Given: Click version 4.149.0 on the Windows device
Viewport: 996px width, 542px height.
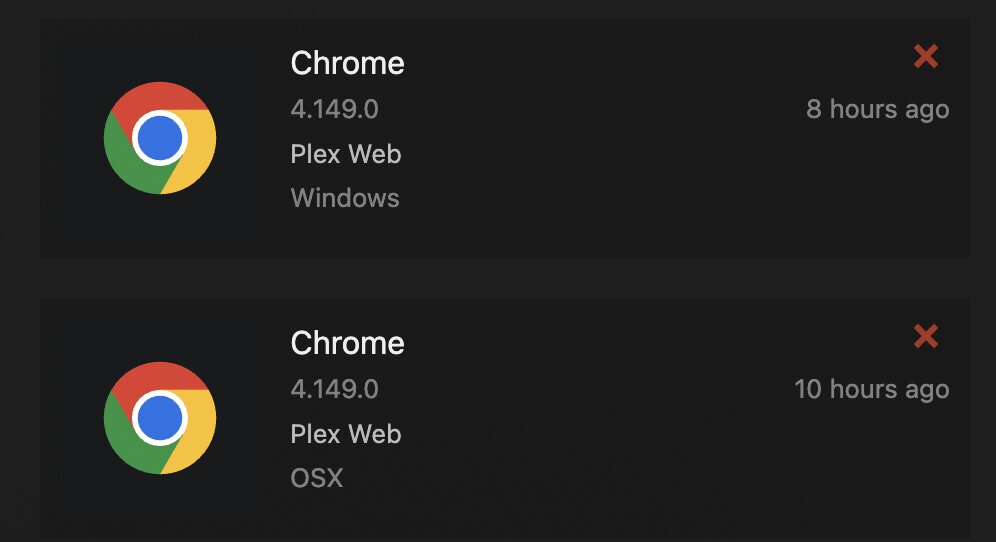Looking at the screenshot, I should pos(334,109).
